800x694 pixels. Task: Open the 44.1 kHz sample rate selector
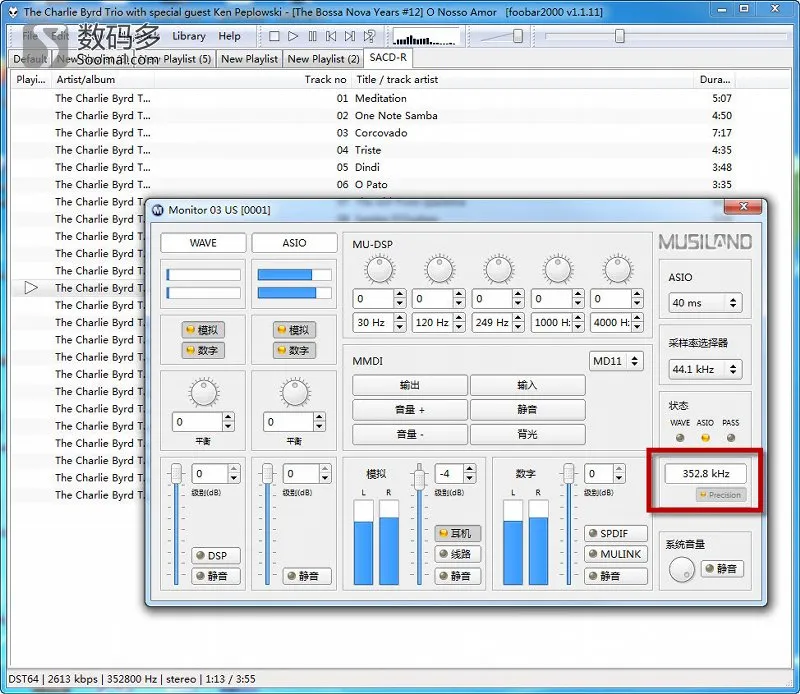point(705,369)
